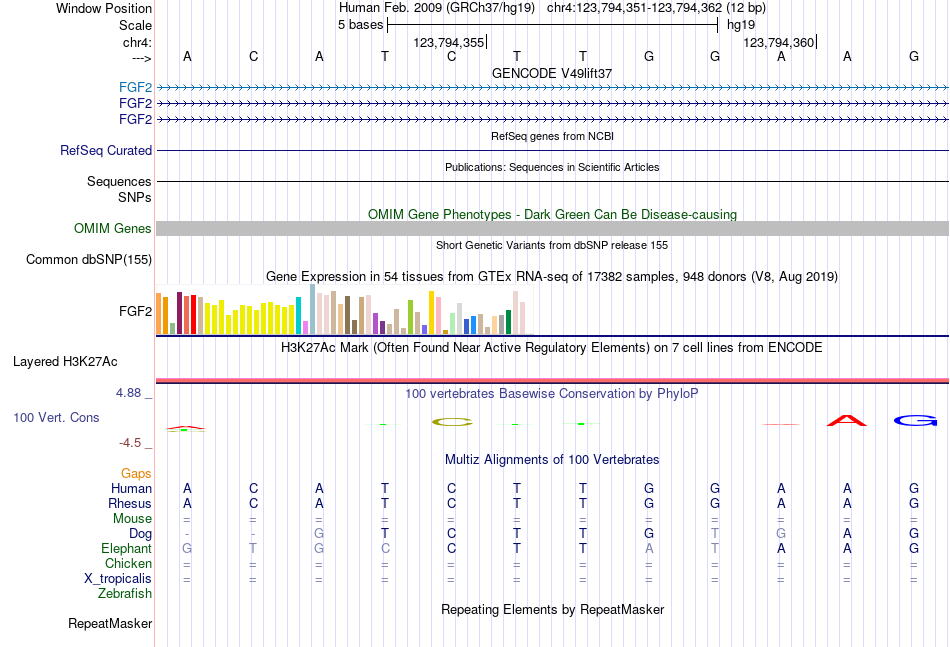Click the 5 bases scale bar
This screenshot has width=950, height=647.
[552, 25]
